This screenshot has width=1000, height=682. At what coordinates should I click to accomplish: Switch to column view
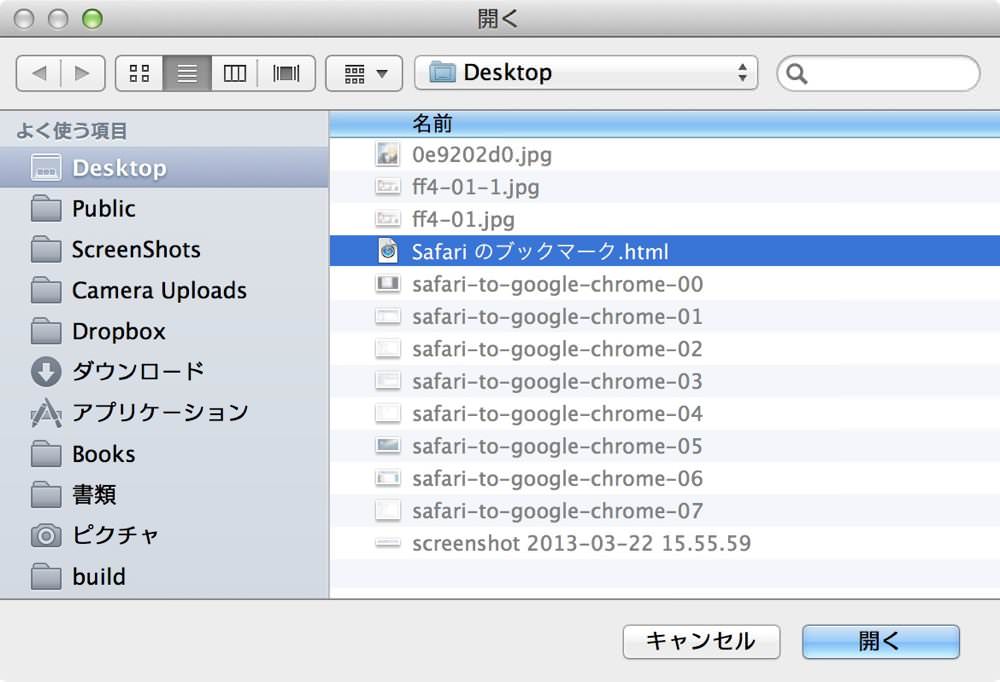(x=235, y=73)
